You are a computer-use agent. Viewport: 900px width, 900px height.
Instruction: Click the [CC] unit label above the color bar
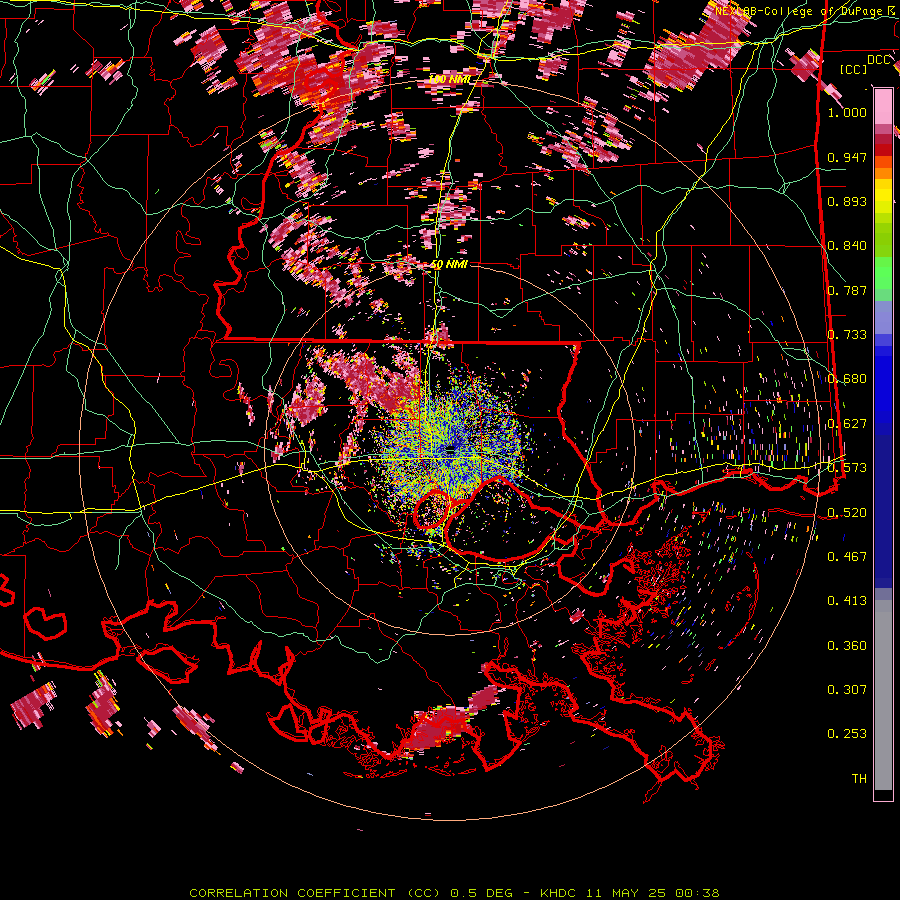click(x=853, y=69)
